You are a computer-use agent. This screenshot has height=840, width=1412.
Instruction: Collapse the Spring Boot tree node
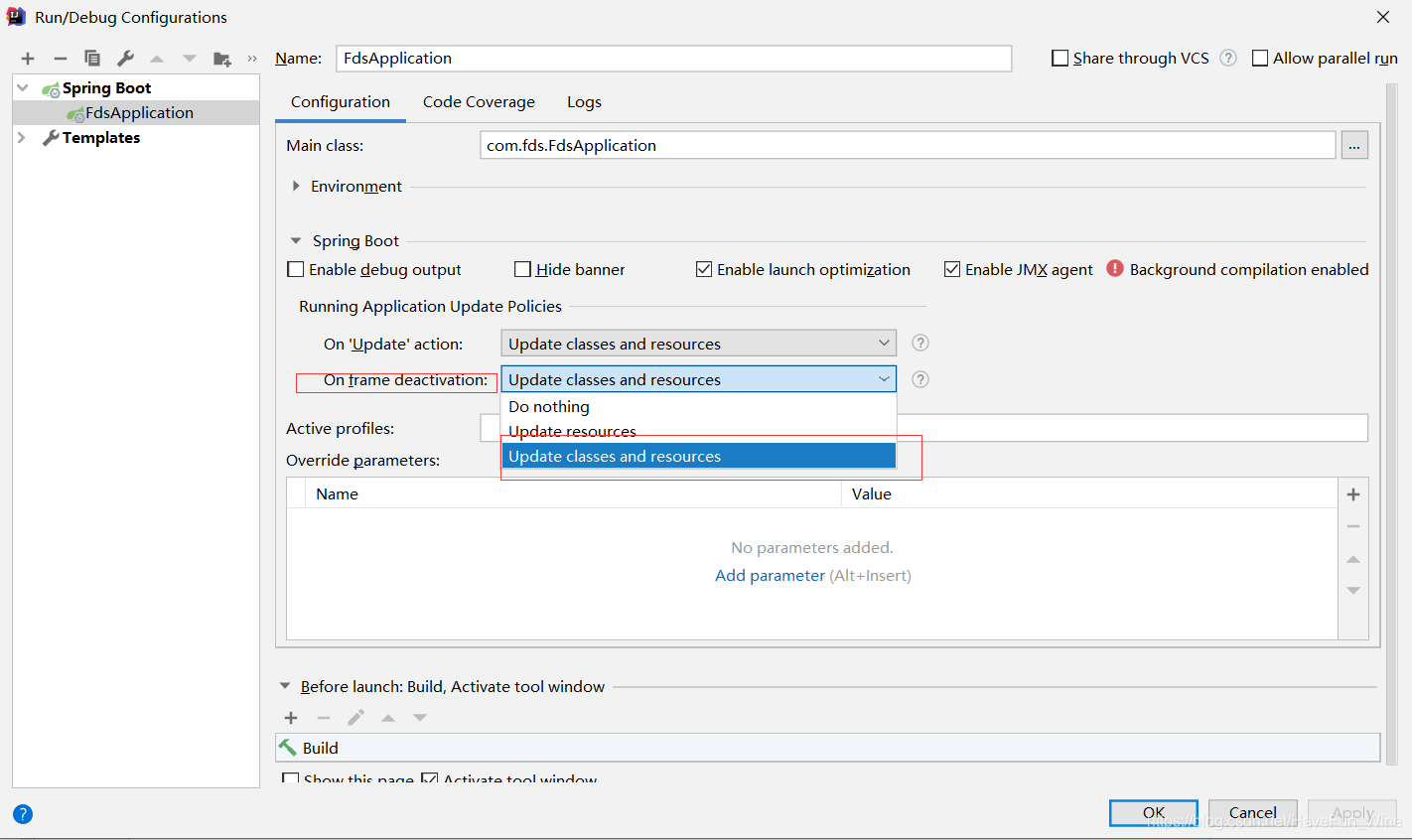(23, 87)
